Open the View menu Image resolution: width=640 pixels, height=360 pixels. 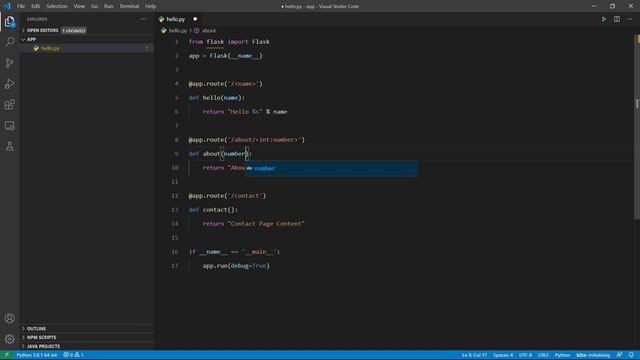[x=79, y=6]
